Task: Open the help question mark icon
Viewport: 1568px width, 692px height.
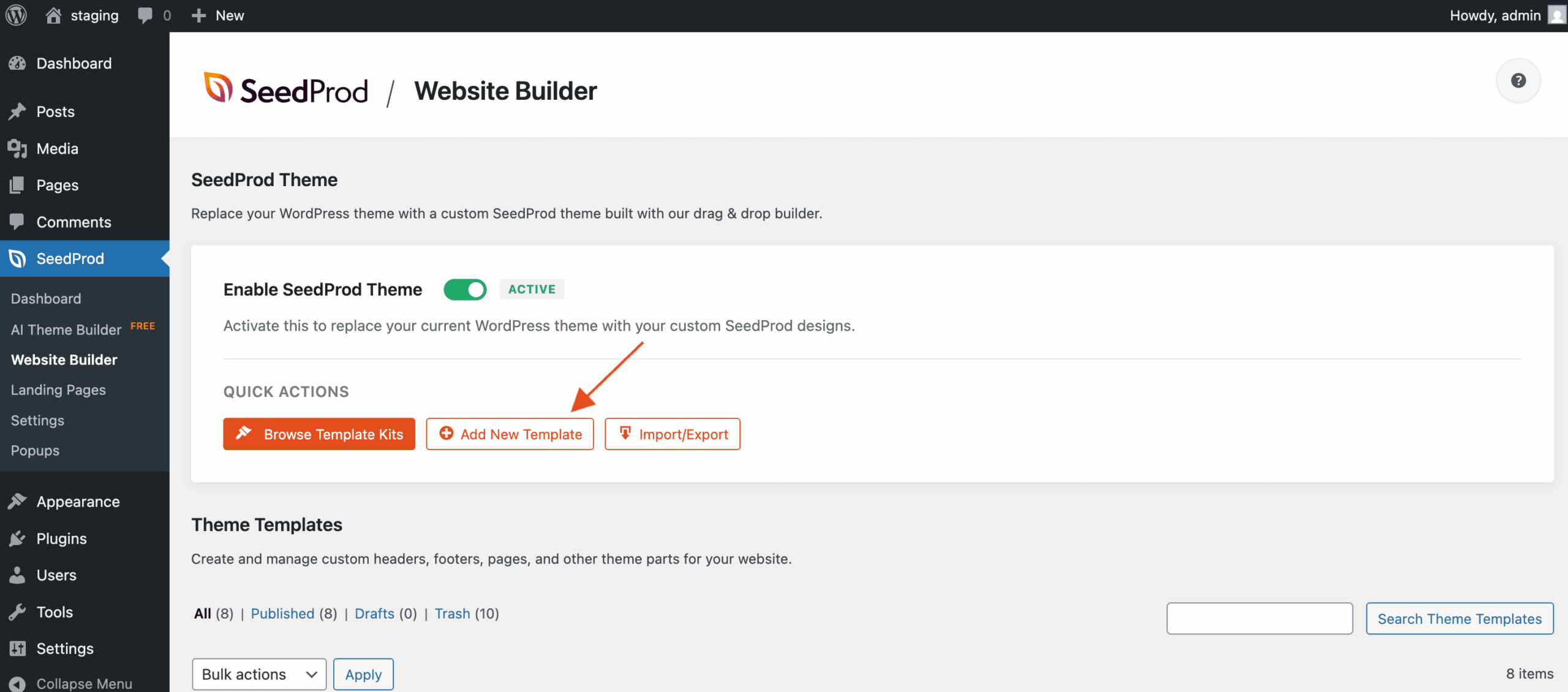Action: (x=1518, y=81)
